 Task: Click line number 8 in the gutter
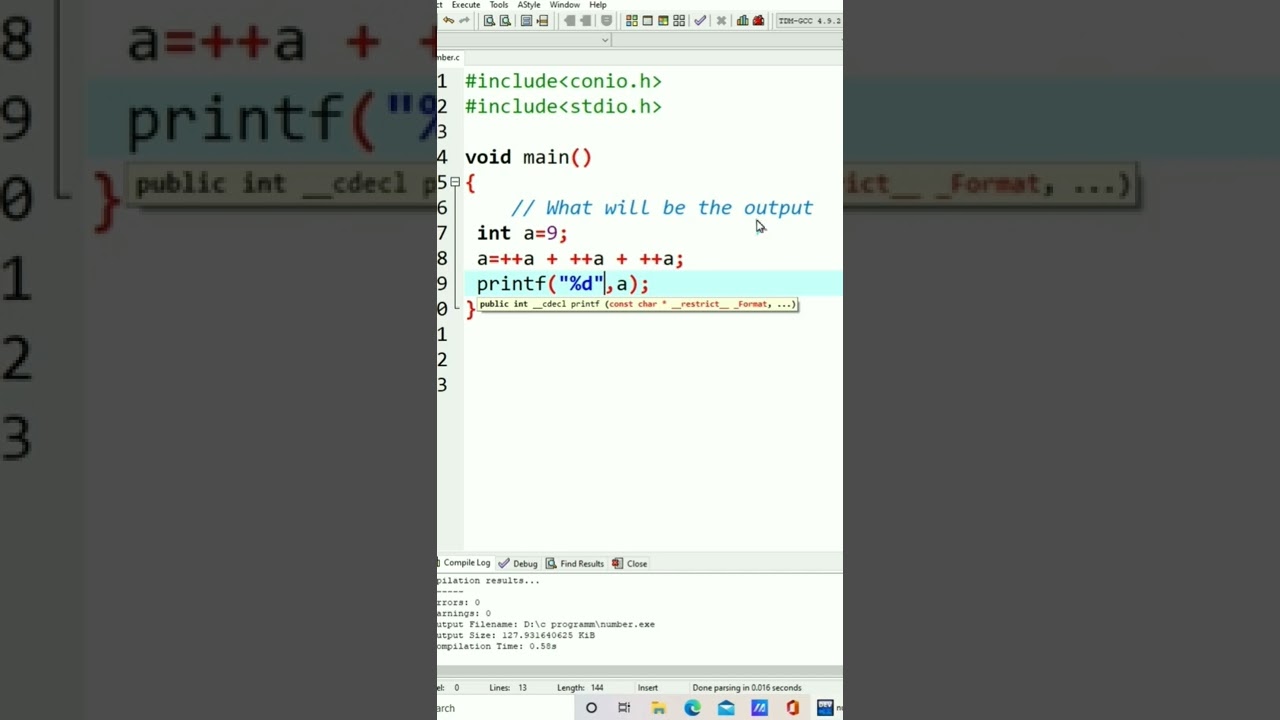tap(442, 259)
